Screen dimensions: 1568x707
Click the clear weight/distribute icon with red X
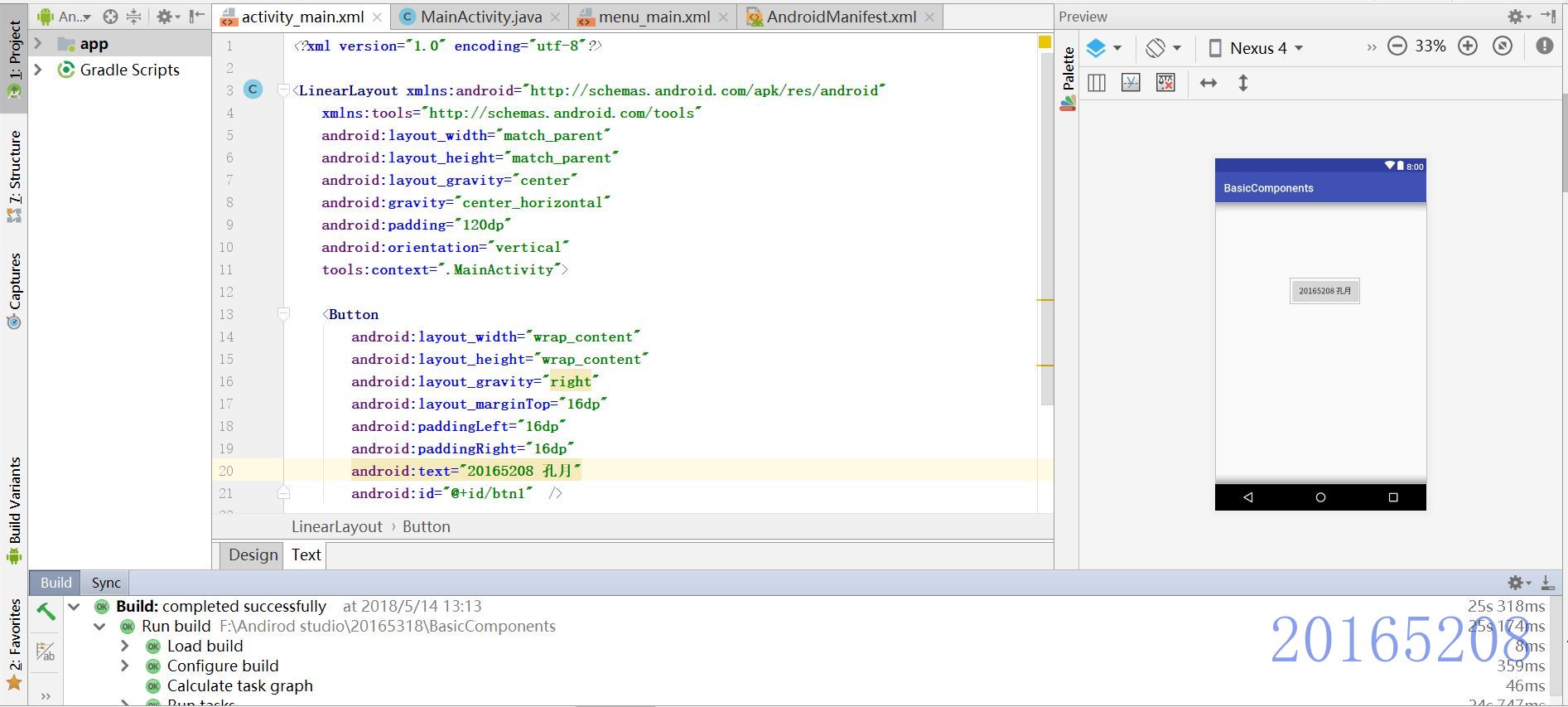1165,83
